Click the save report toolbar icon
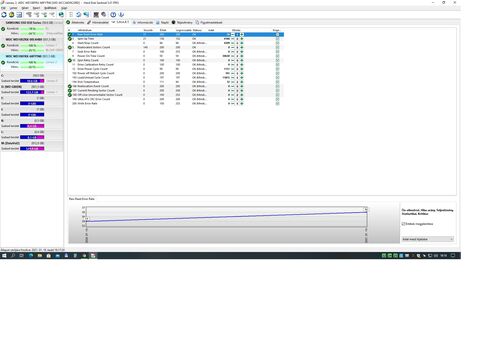This screenshot has height=360, width=480. pyautogui.click(x=19, y=15)
